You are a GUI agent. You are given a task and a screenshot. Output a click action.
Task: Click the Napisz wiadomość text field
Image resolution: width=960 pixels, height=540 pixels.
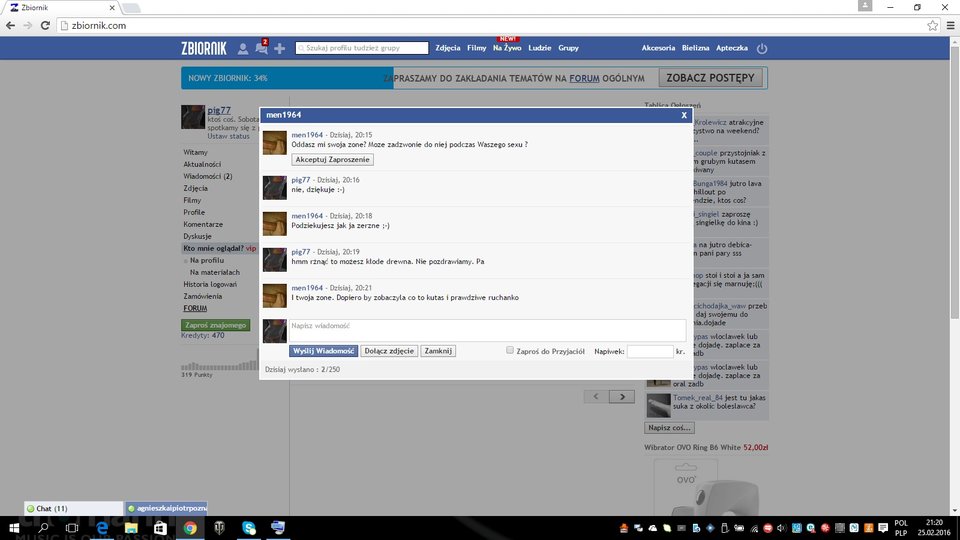coord(487,330)
